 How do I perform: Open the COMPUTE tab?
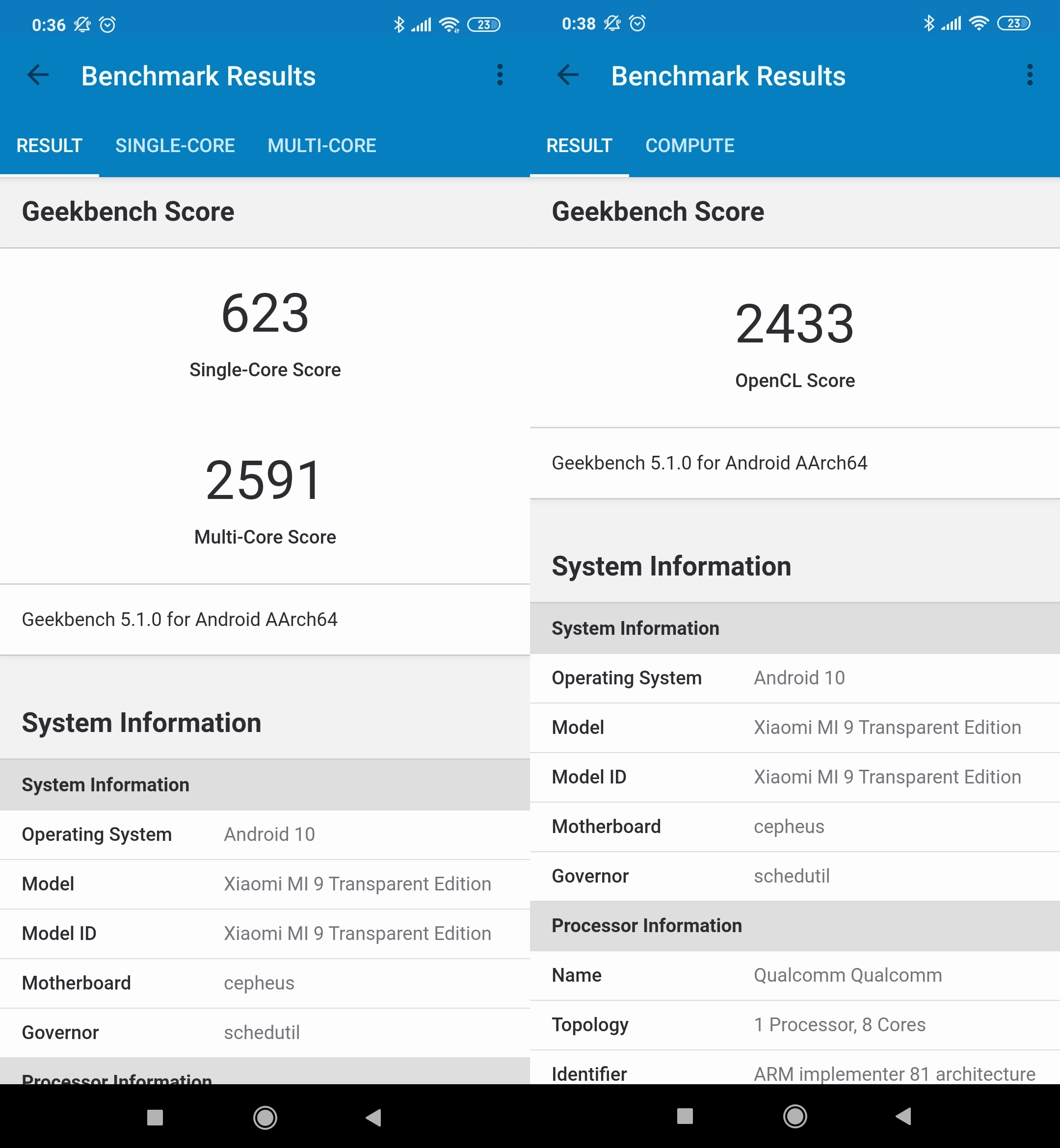[689, 146]
